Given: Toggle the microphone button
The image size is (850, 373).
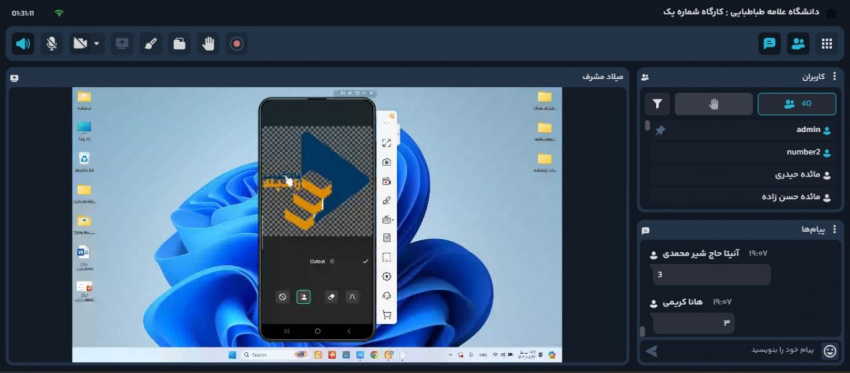Looking at the screenshot, I should (51, 44).
